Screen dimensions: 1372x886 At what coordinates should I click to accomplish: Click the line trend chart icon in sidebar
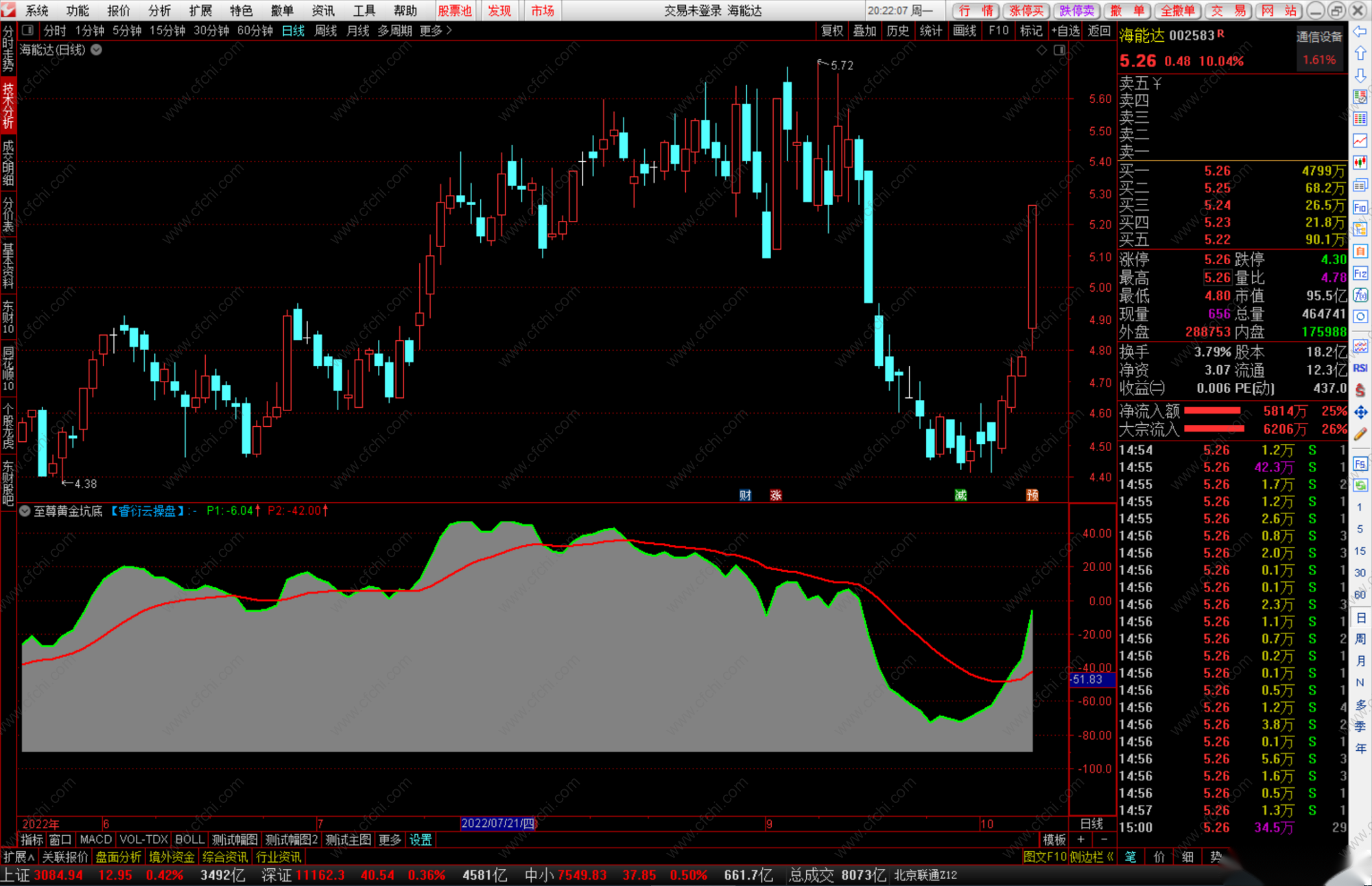tap(1360, 141)
